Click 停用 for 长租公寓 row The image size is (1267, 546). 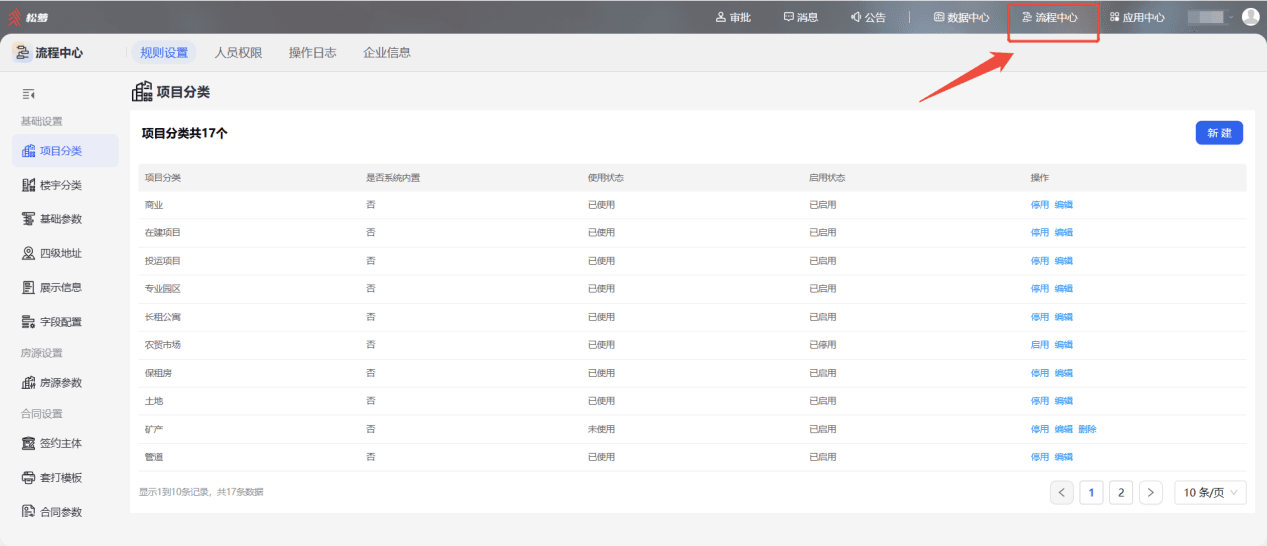1040,317
